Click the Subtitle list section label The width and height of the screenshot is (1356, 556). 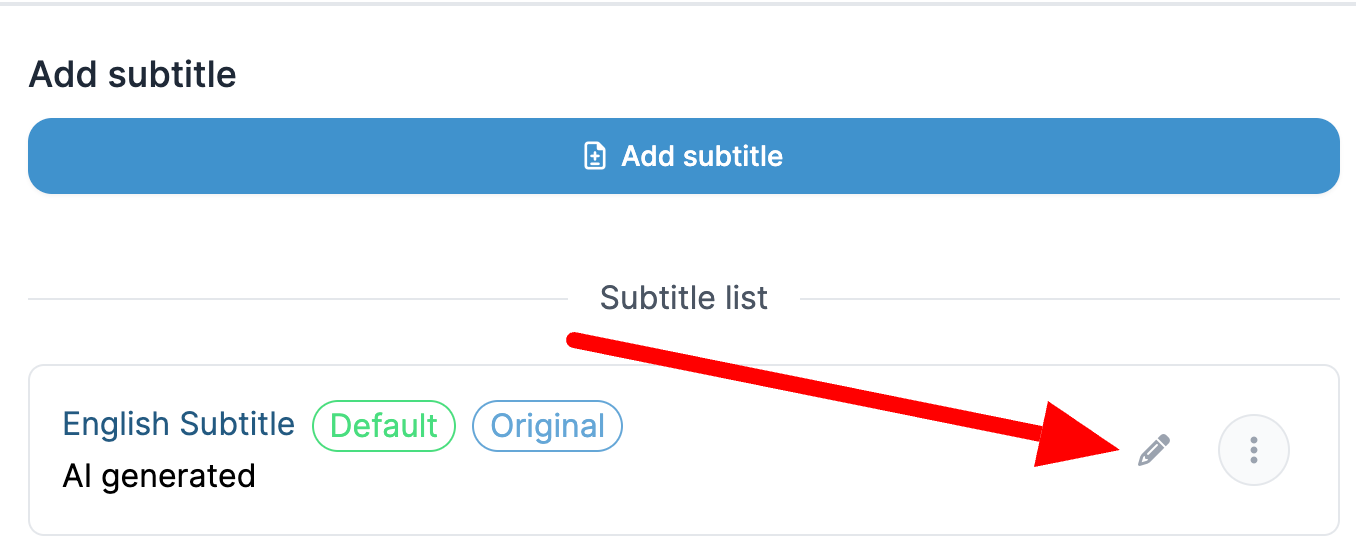coord(684,298)
